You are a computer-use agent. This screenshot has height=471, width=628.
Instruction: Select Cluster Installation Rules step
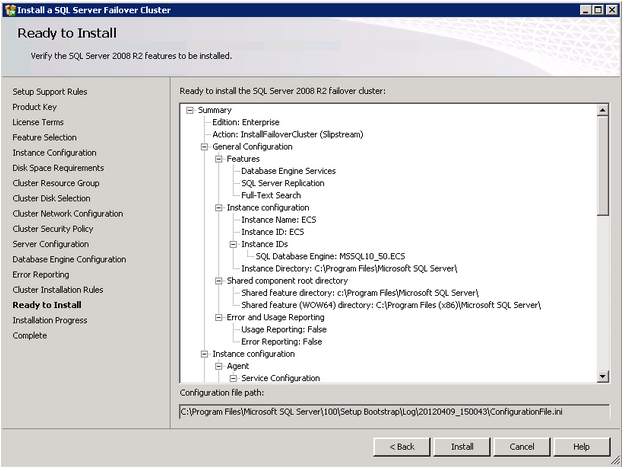click(x=58, y=290)
